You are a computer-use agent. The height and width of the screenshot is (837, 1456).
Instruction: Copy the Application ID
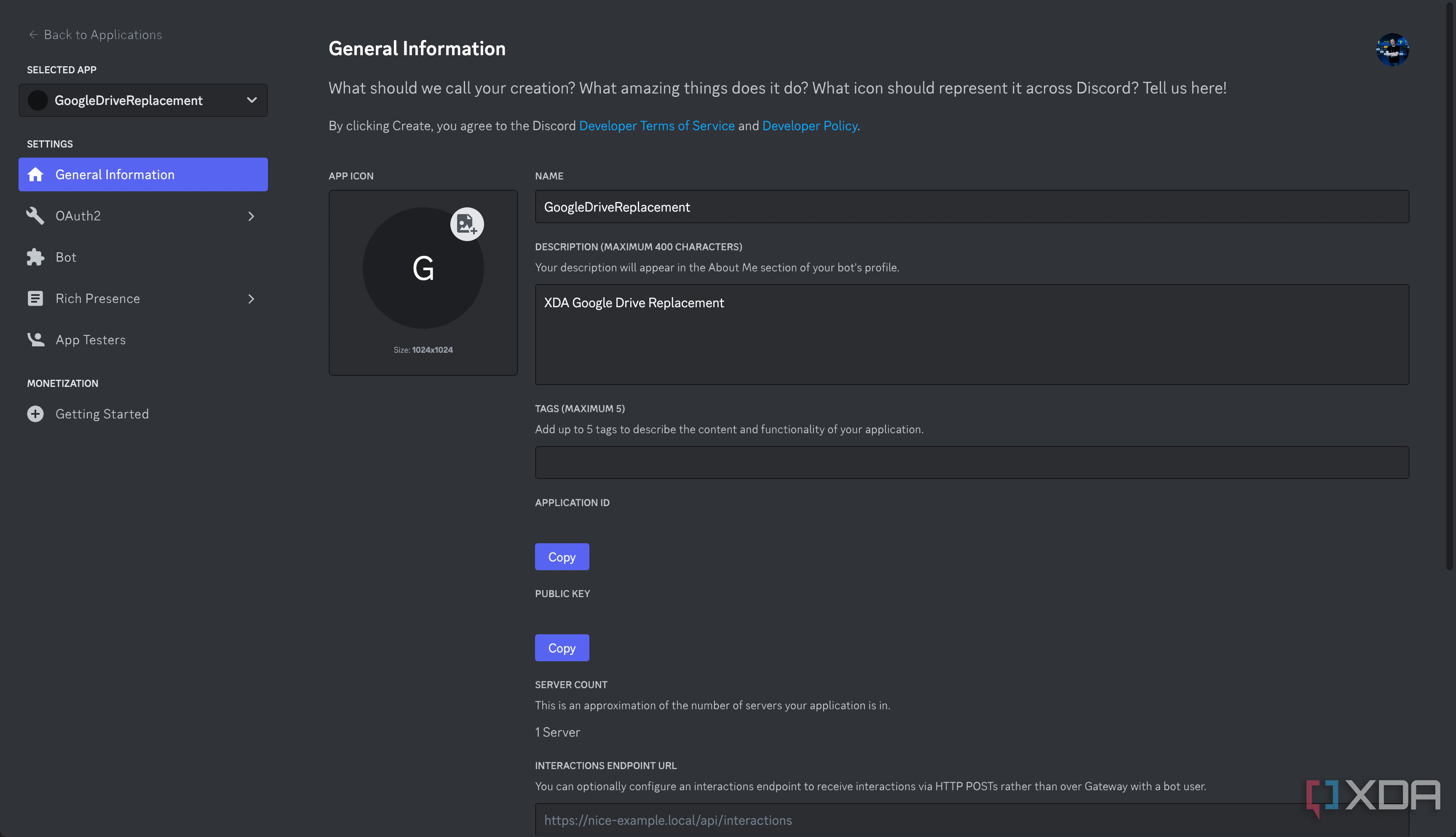[x=561, y=556]
